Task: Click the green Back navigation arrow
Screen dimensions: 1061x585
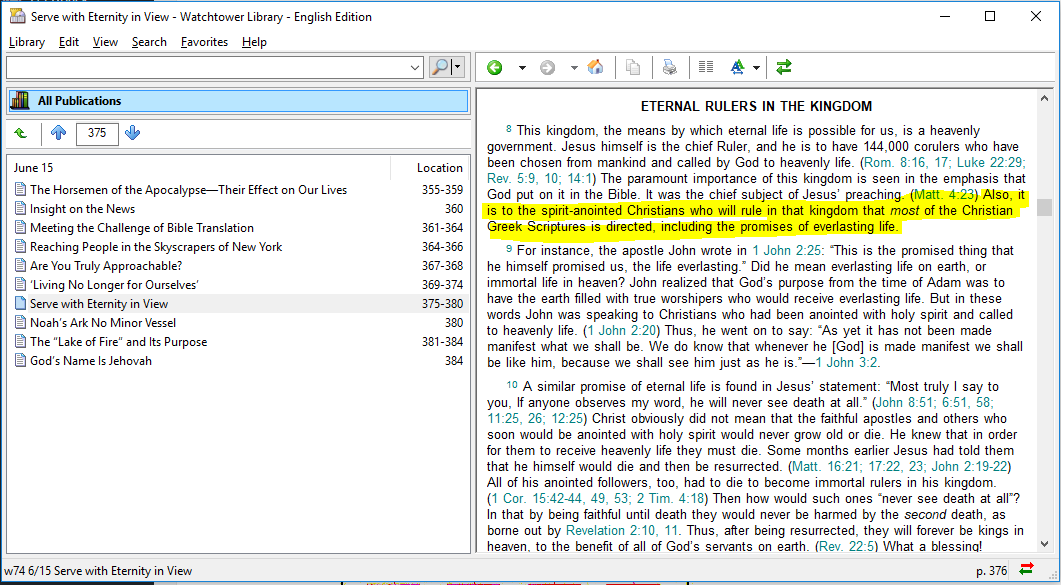Action: click(494, 67)
